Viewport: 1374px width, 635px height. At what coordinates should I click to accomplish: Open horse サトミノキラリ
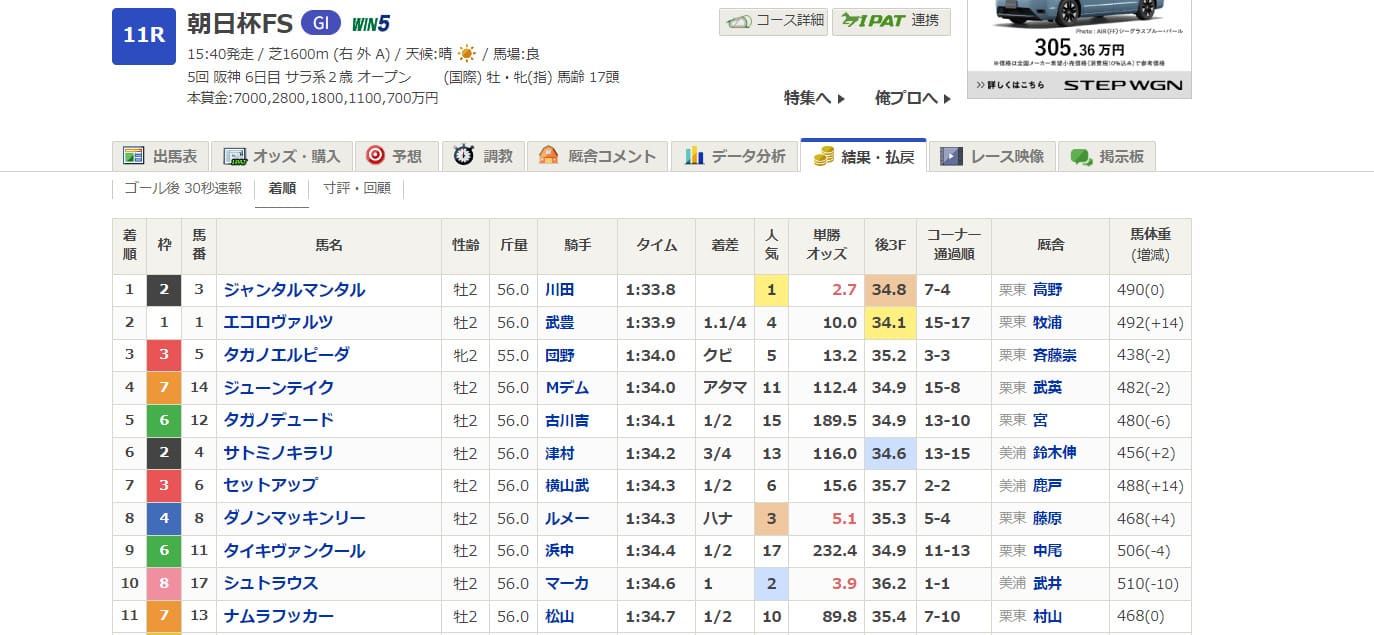click(278, 453)
